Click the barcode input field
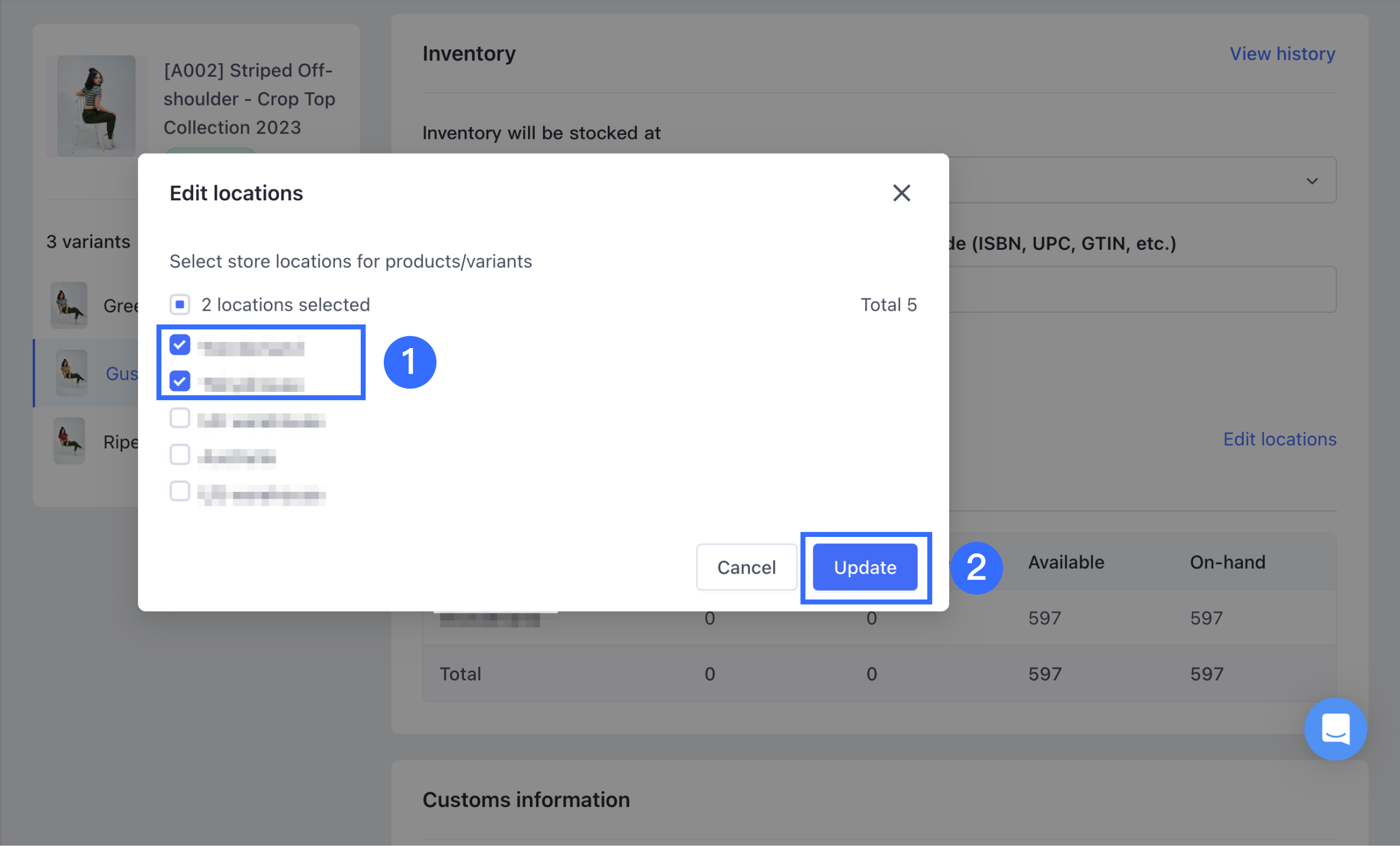The image size is (1400, 846). [x=1142, y=289]
